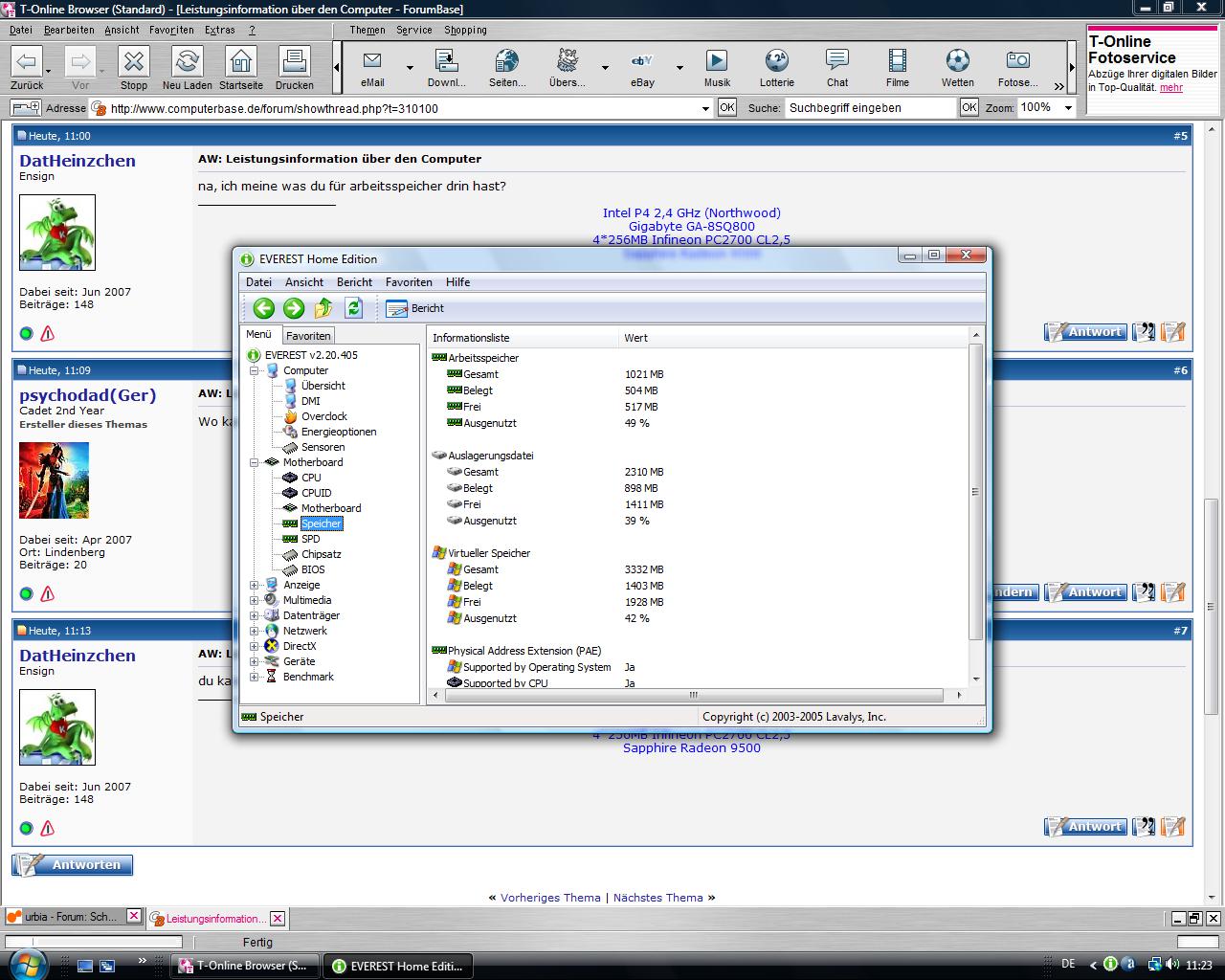Expand the Multimedia tree node
Image resolution: width=1225 pixels, height=980 pixels.
255,600
